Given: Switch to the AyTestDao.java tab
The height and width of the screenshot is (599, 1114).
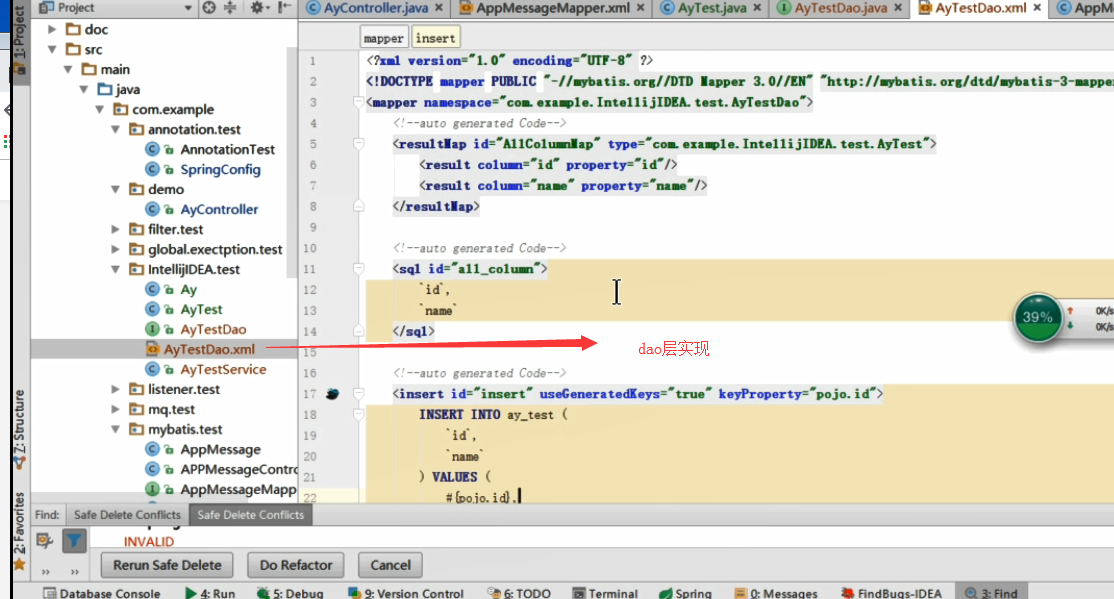Looking at the screenshot, I should [840, 8].
